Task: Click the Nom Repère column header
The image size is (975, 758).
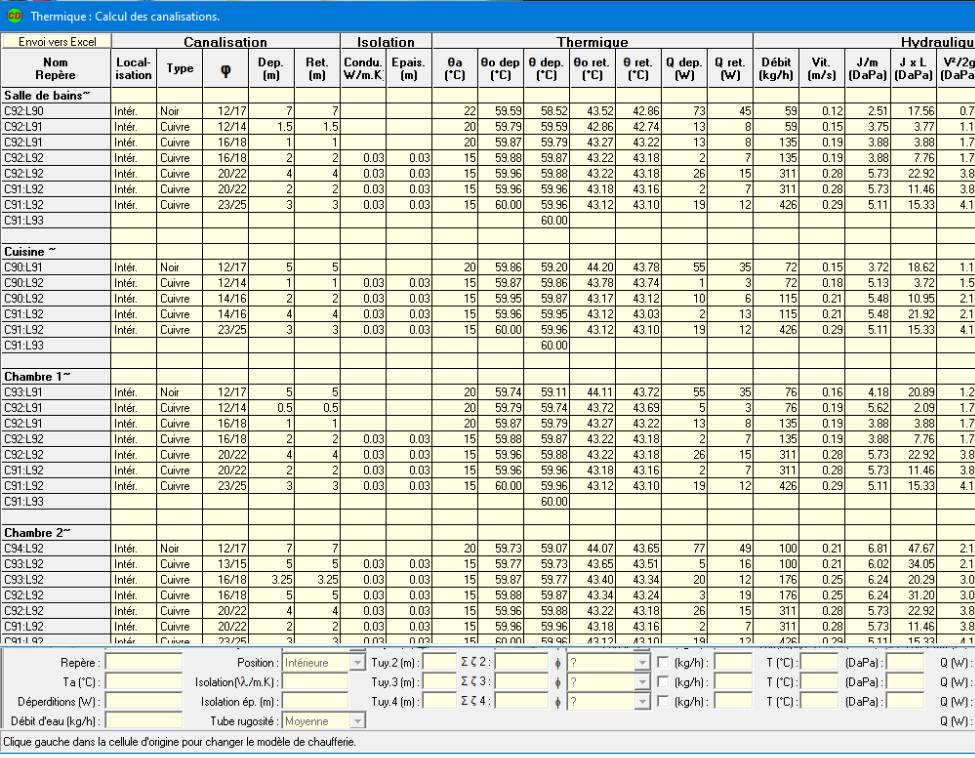Action: tap(55, 67)
